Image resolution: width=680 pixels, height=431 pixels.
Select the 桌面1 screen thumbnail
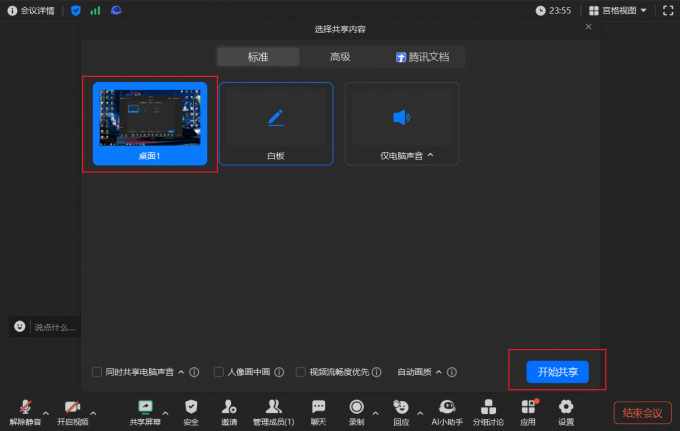150,124
